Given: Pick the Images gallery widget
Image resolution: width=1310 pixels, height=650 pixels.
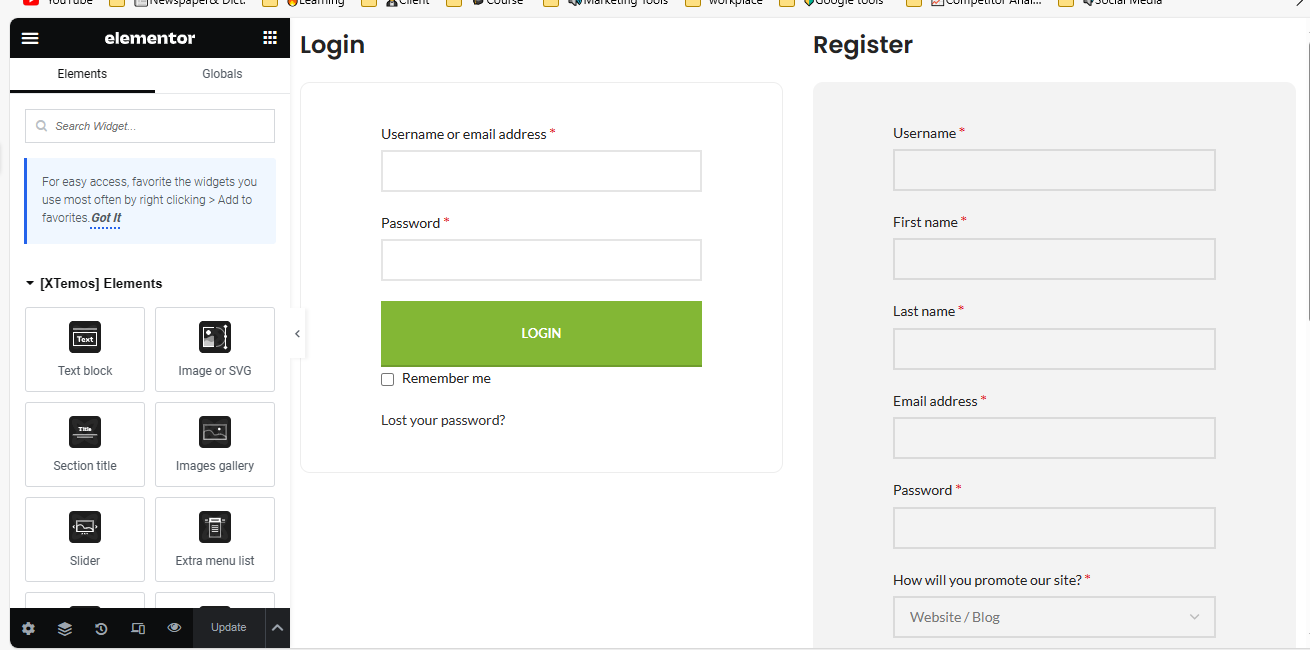Looking at the screenshot, I should click(215, 444).
